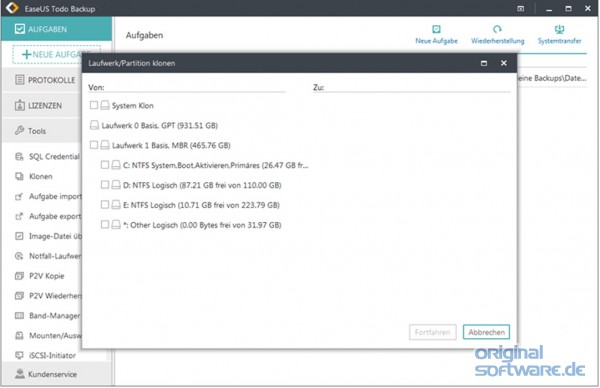This screenshot has width=600, height=388.
Task: Click the Image-Datei überprüfen icon
Action: tap(19, 236)
